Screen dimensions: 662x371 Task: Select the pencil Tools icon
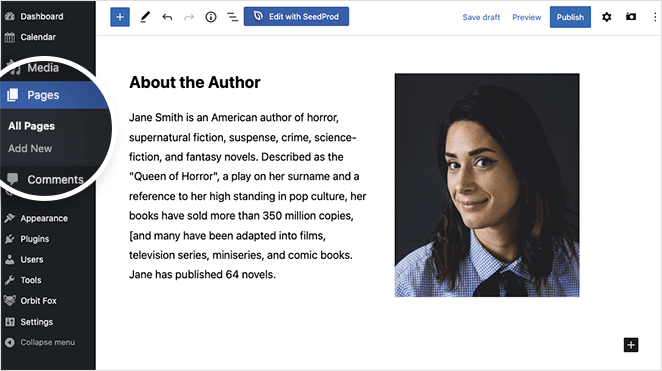click(145, 17)
